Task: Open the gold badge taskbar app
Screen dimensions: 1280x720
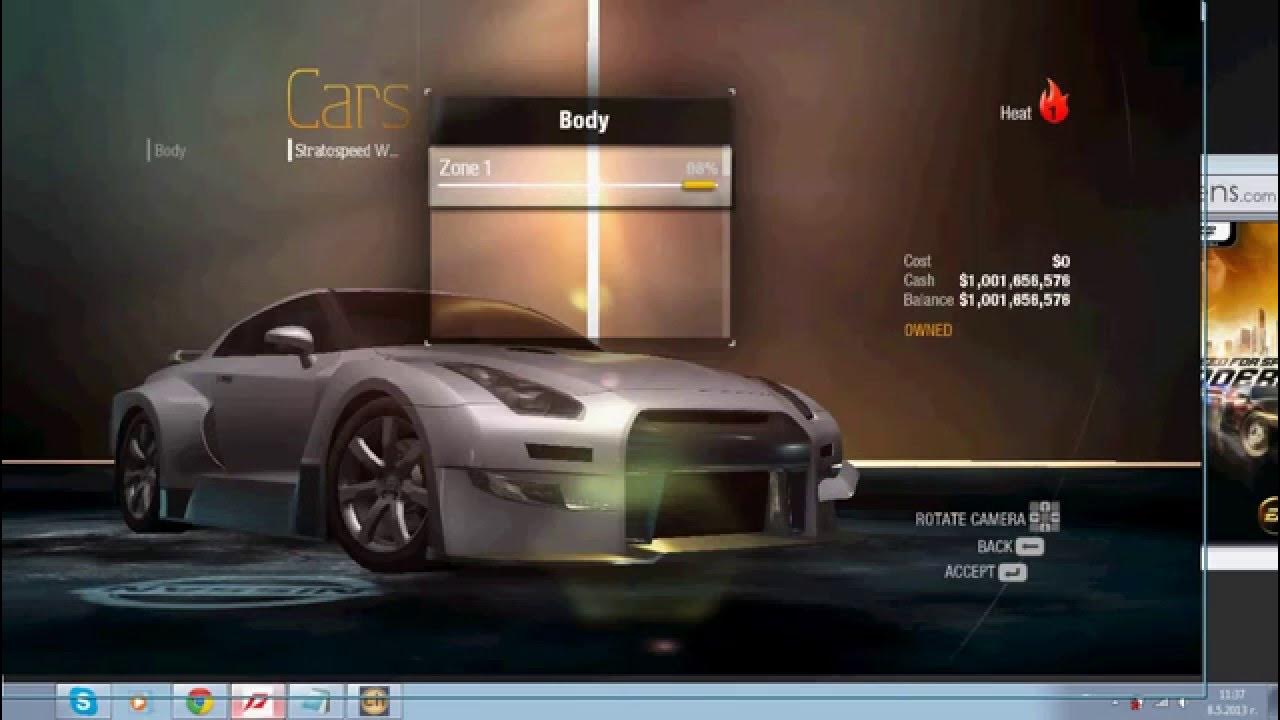Action: [x=374, y=702]
